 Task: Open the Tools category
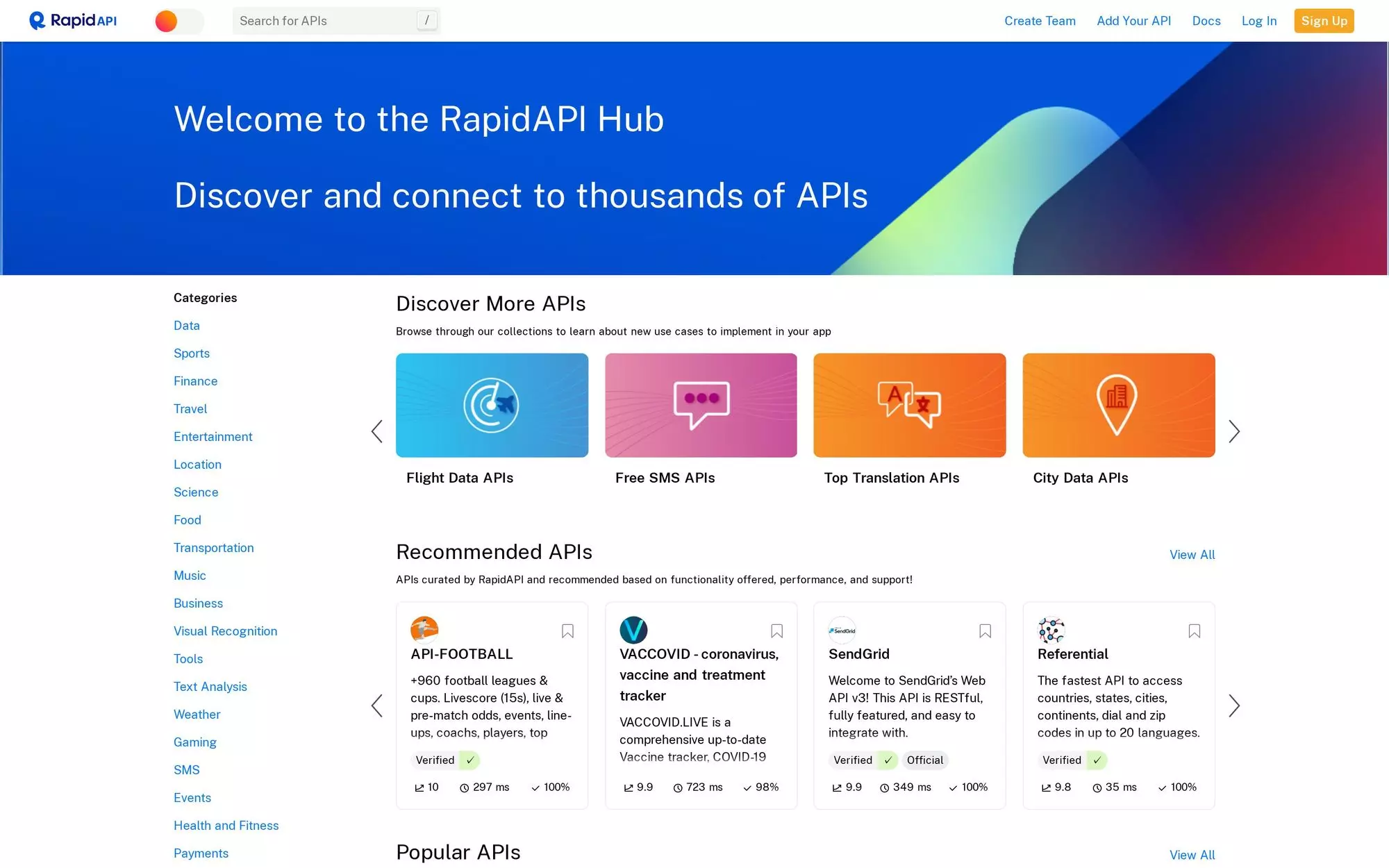click(x=188, y=659)
